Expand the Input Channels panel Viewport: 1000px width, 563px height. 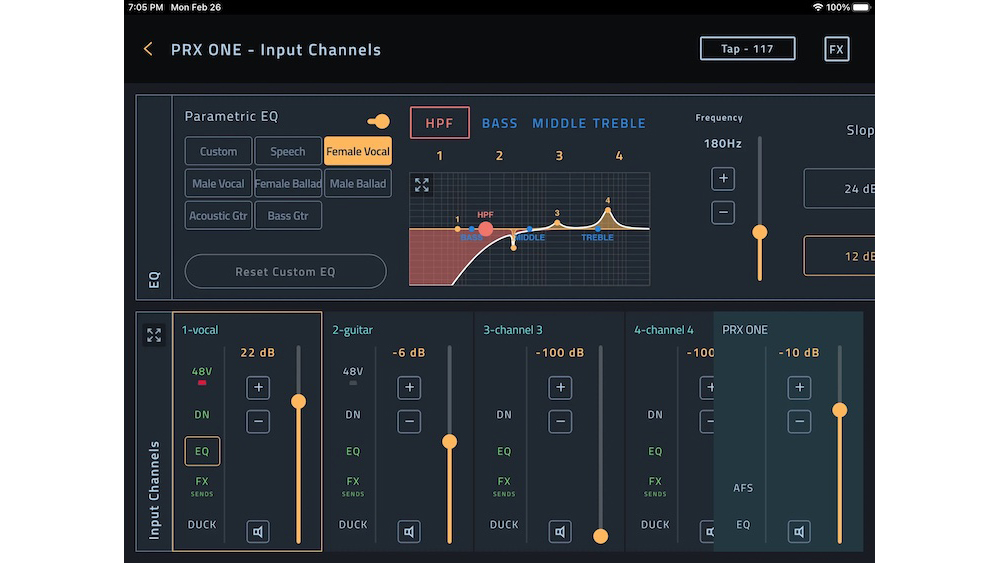[x=154, y=335]
